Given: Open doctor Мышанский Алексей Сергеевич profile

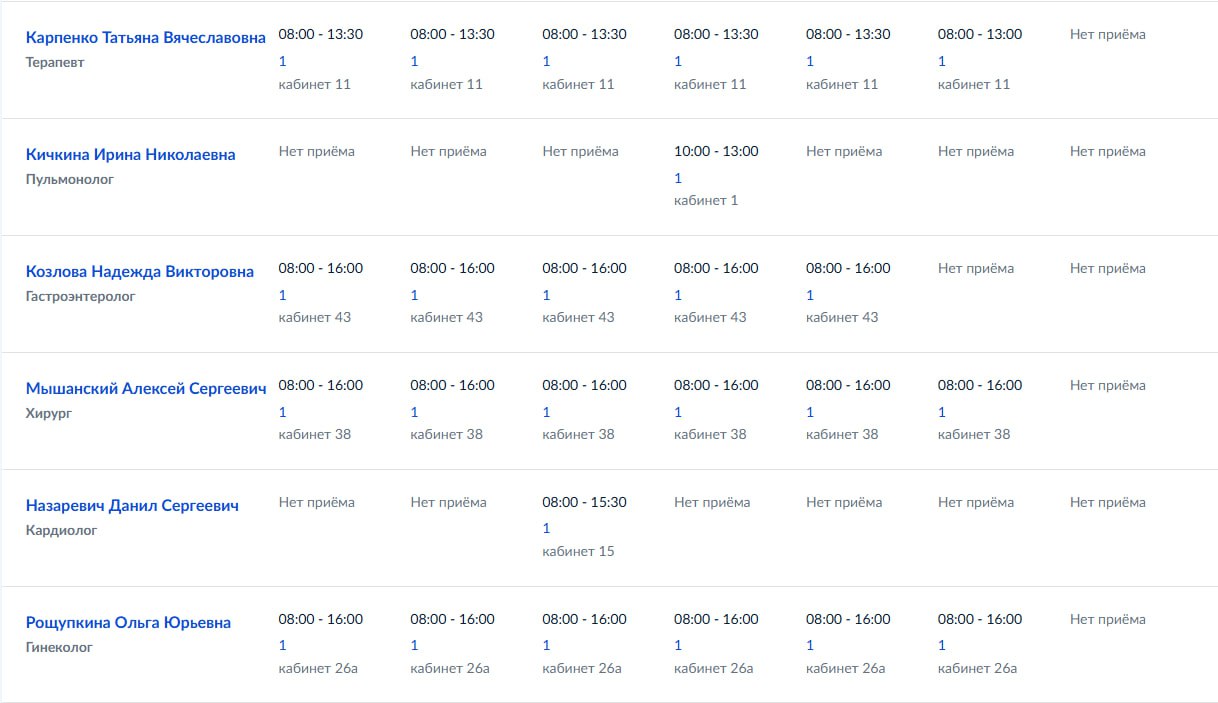Looking at the screenshot, I should pyautogui.click(x=146, y=388).
